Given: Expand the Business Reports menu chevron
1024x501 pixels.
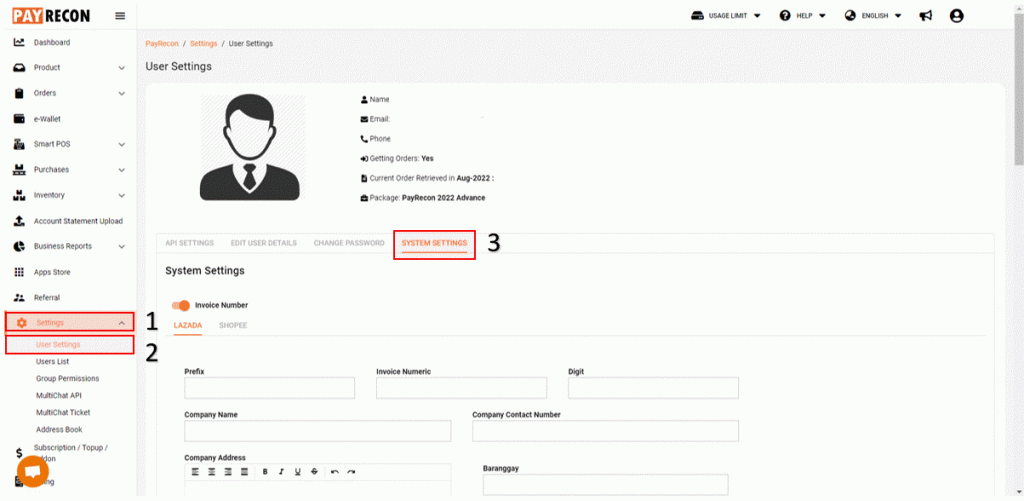Looking at the screenshot, I should click(121, 246).
